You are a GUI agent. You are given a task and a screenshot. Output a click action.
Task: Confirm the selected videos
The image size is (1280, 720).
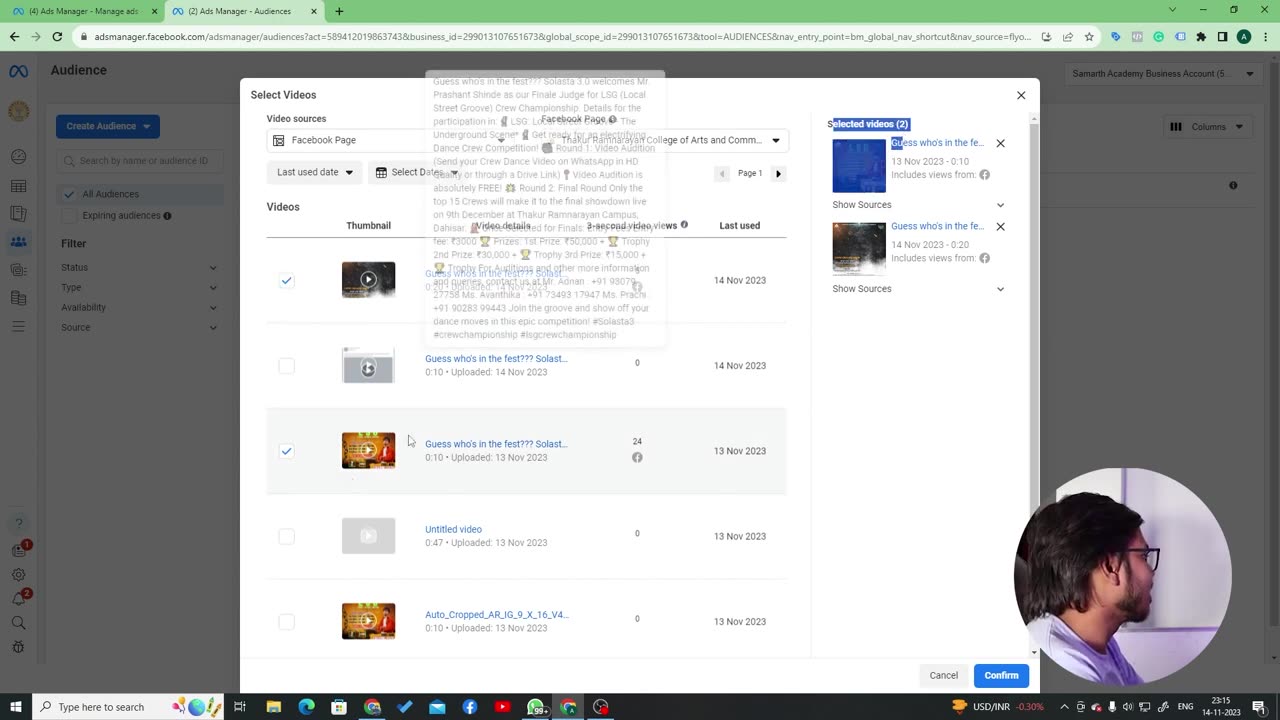(x=1001, y=675)
